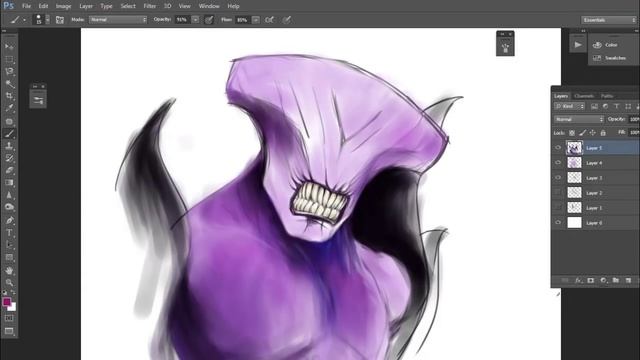
Task: Select the Crop tool
Action: coord(9,96)
